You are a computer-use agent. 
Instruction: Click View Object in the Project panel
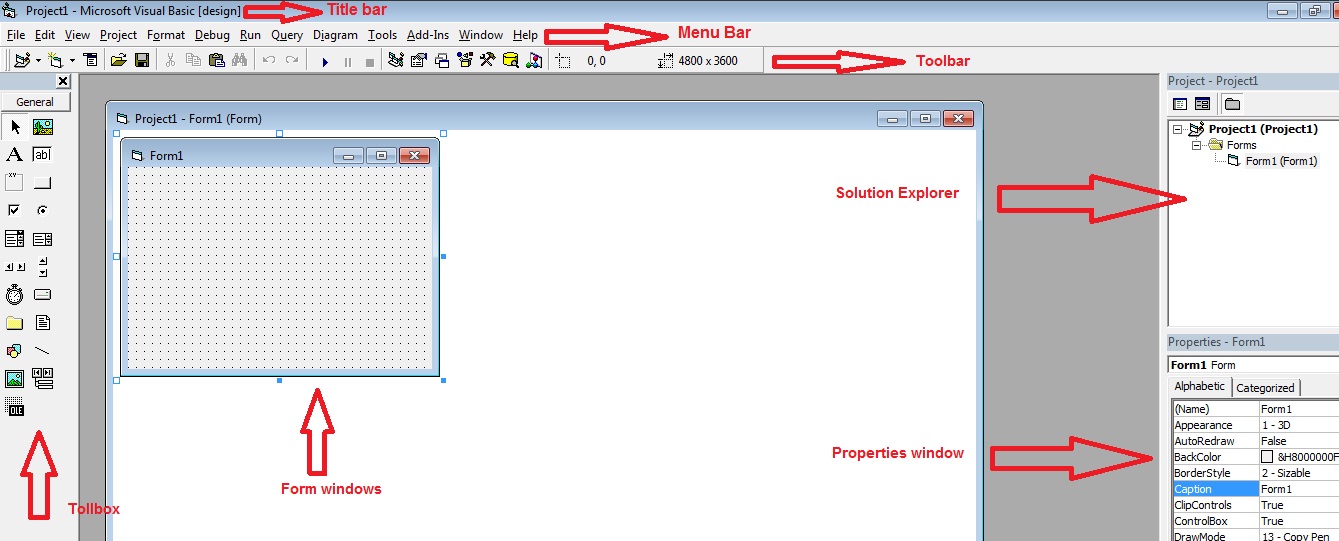(x=1202, y=104)
